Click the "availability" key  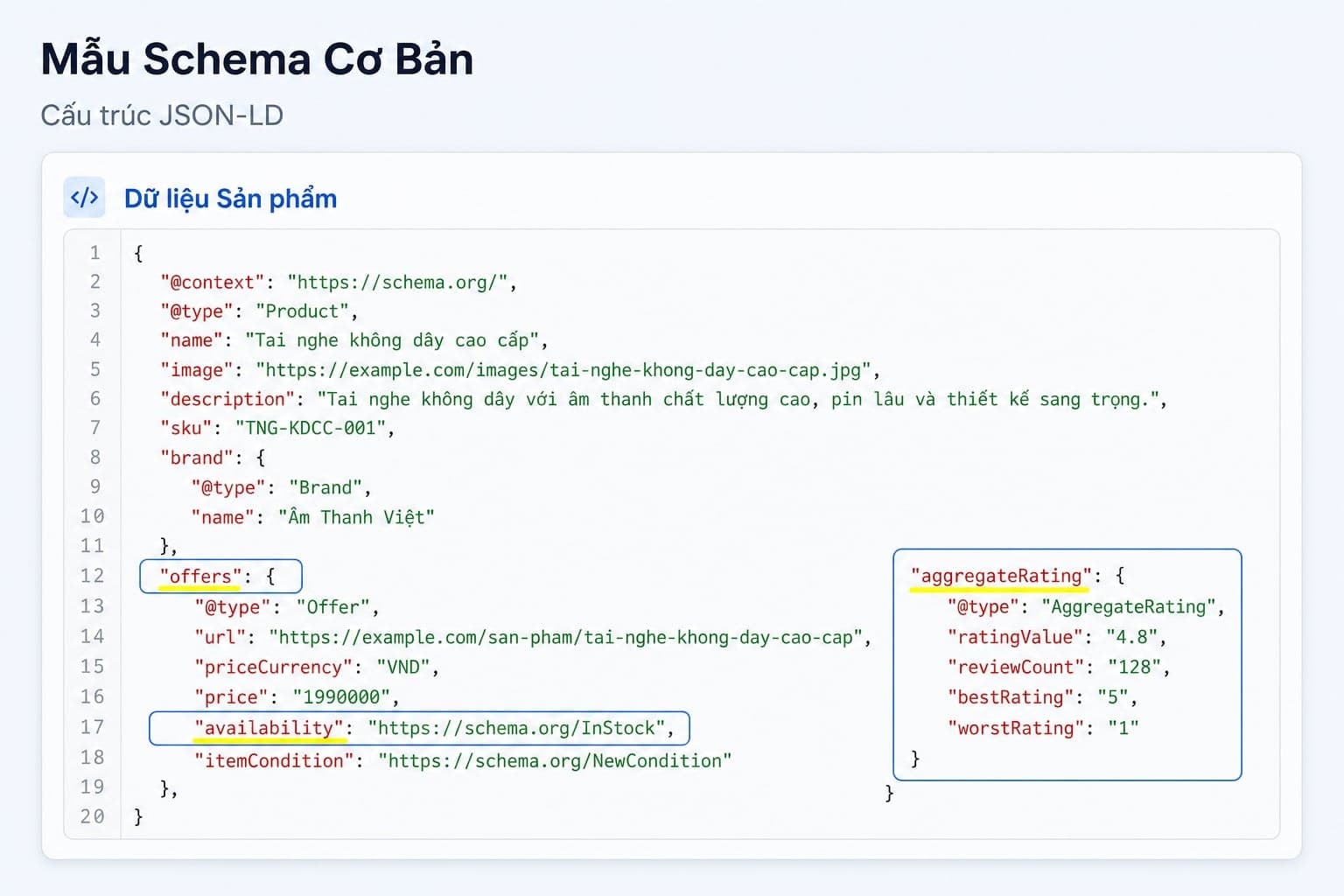coord(269,728)
